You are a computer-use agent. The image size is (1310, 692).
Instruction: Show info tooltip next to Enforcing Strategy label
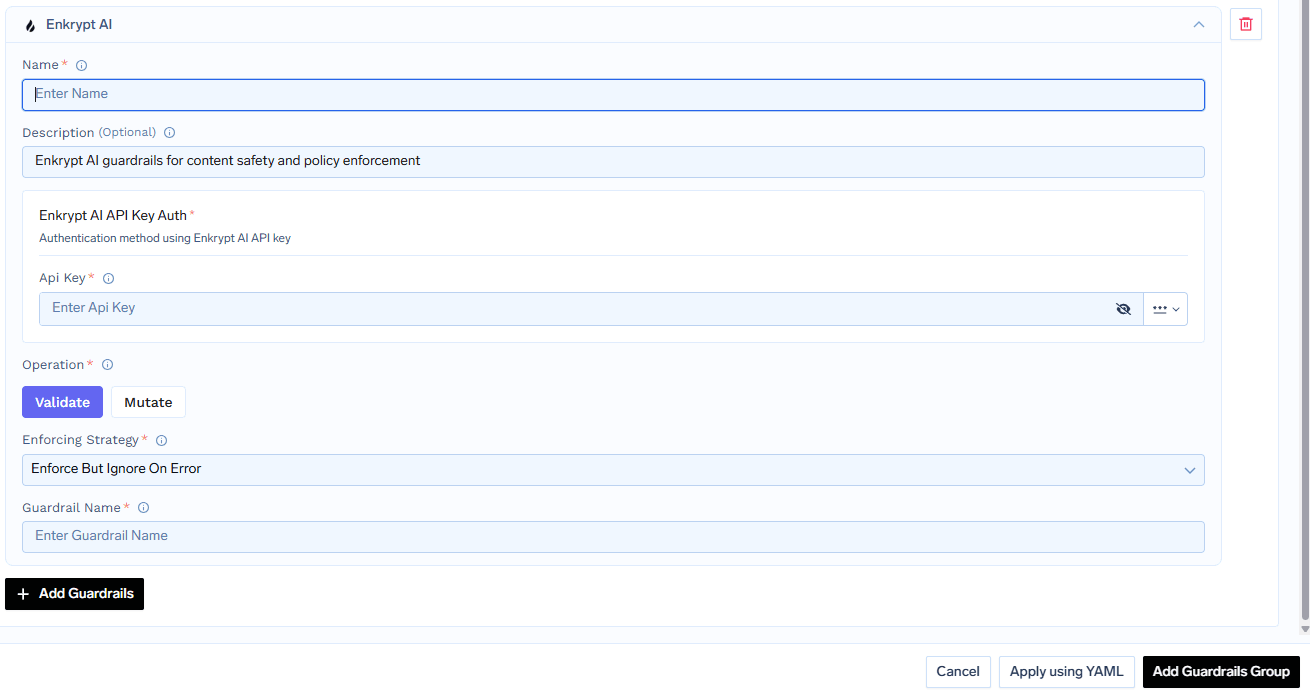162,440
